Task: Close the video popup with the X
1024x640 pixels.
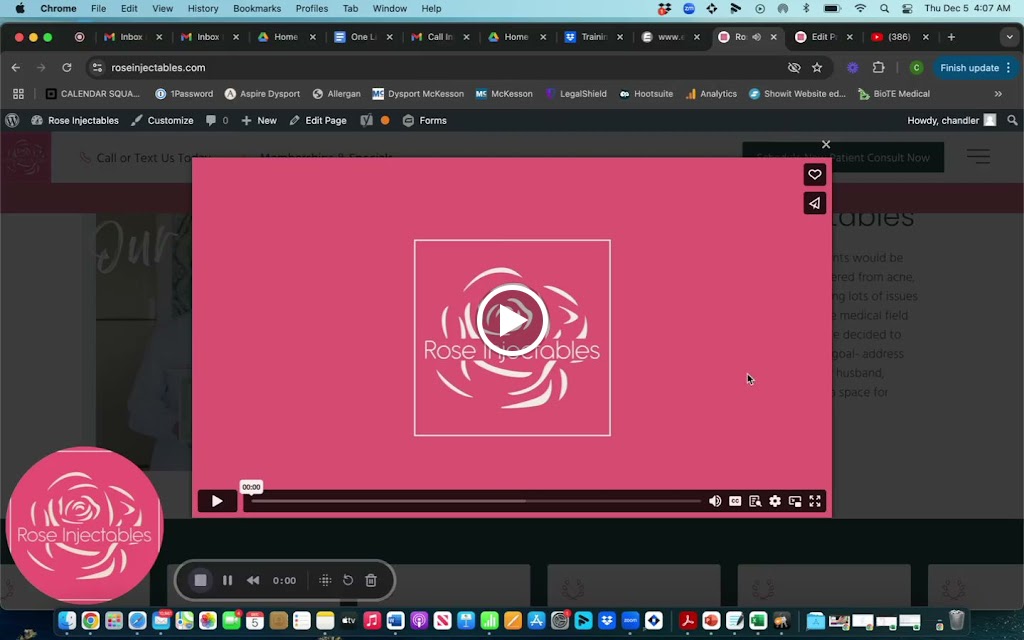Action: [x=826, y=144]
